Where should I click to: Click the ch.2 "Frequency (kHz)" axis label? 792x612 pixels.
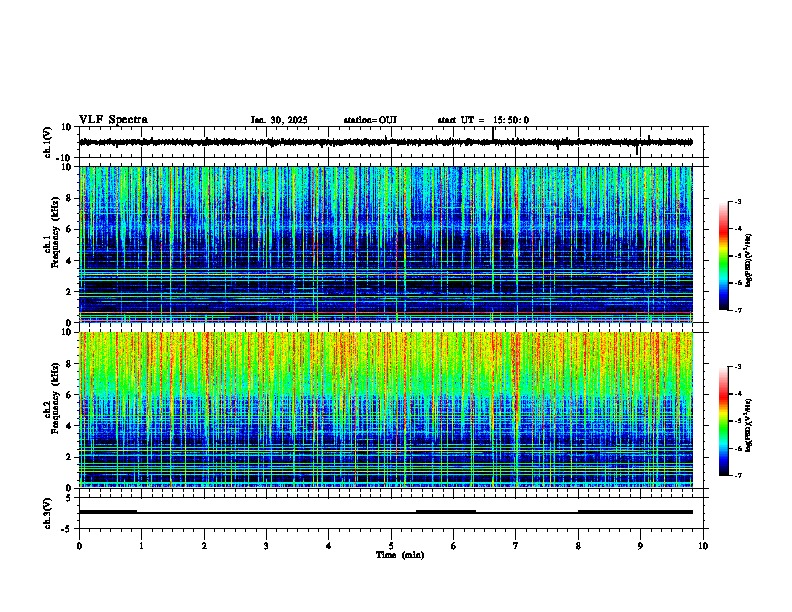click(x=55, y=397)
